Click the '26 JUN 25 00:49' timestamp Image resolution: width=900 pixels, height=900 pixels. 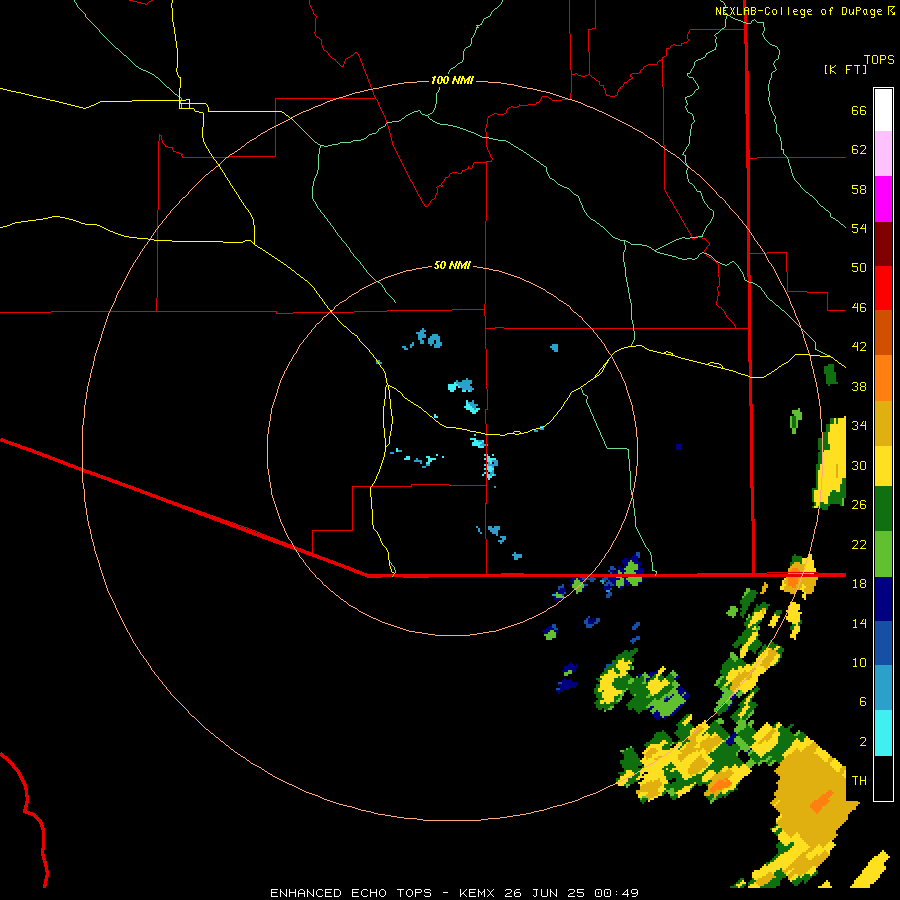(571, 893)
